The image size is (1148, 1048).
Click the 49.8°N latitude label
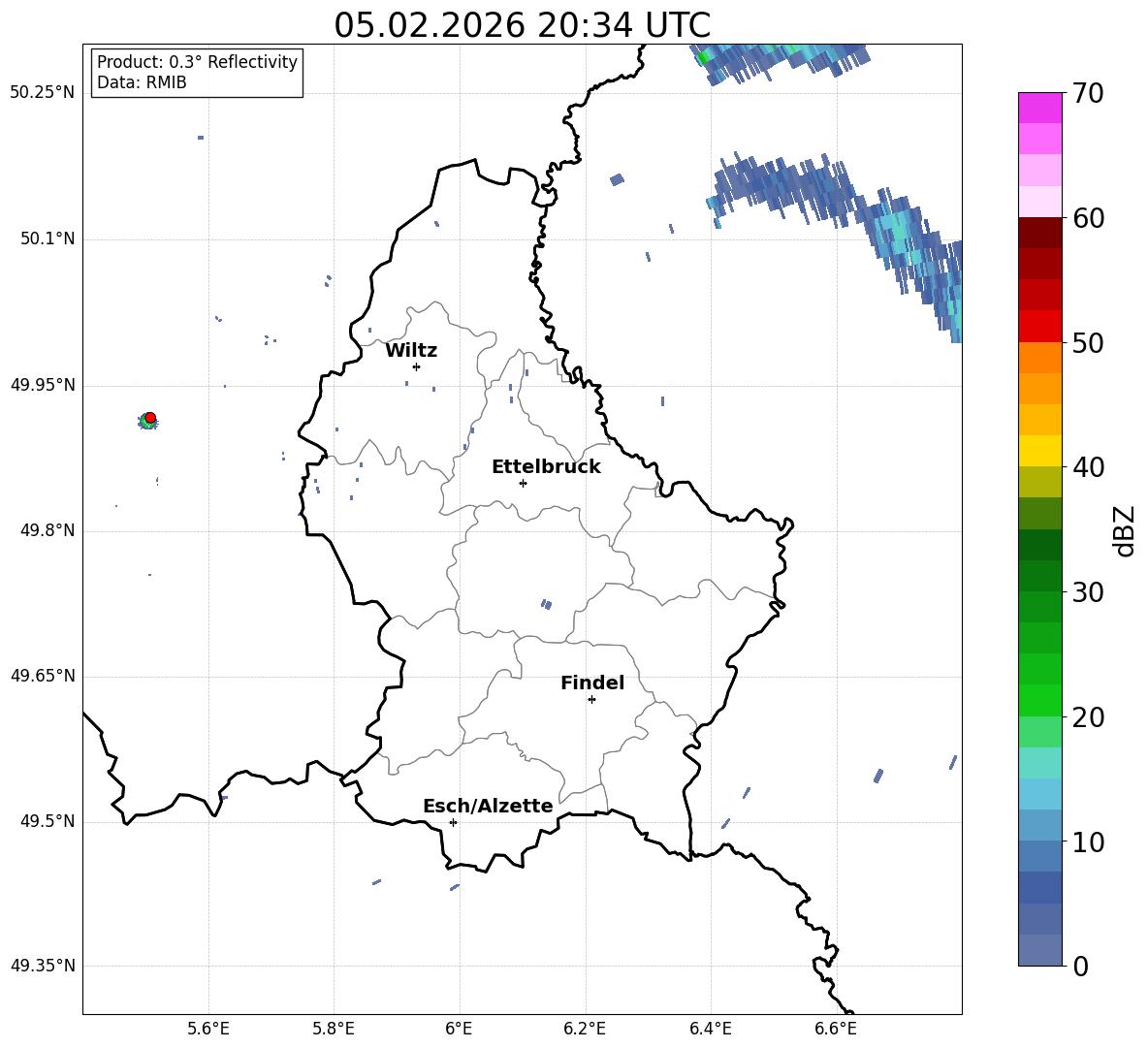[x=48, y=530]
